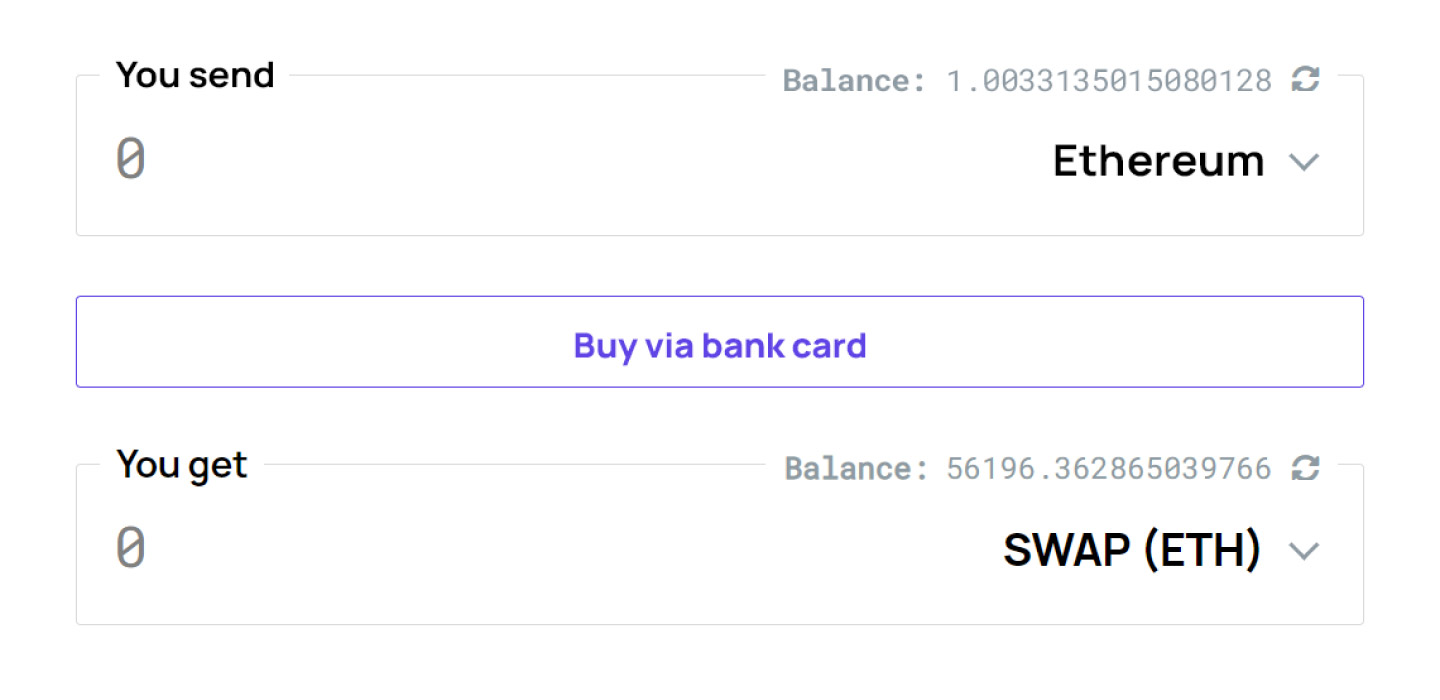Image resolution: width=1440 pixels, height=700 pixels.
Task: Click the Ethereum dropdown chevron
Action: tap(1305, 162)
